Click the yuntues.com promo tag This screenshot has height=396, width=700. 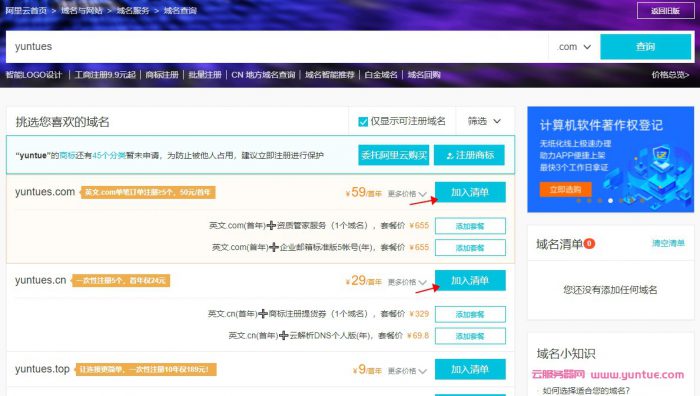(x=147, y=192)
